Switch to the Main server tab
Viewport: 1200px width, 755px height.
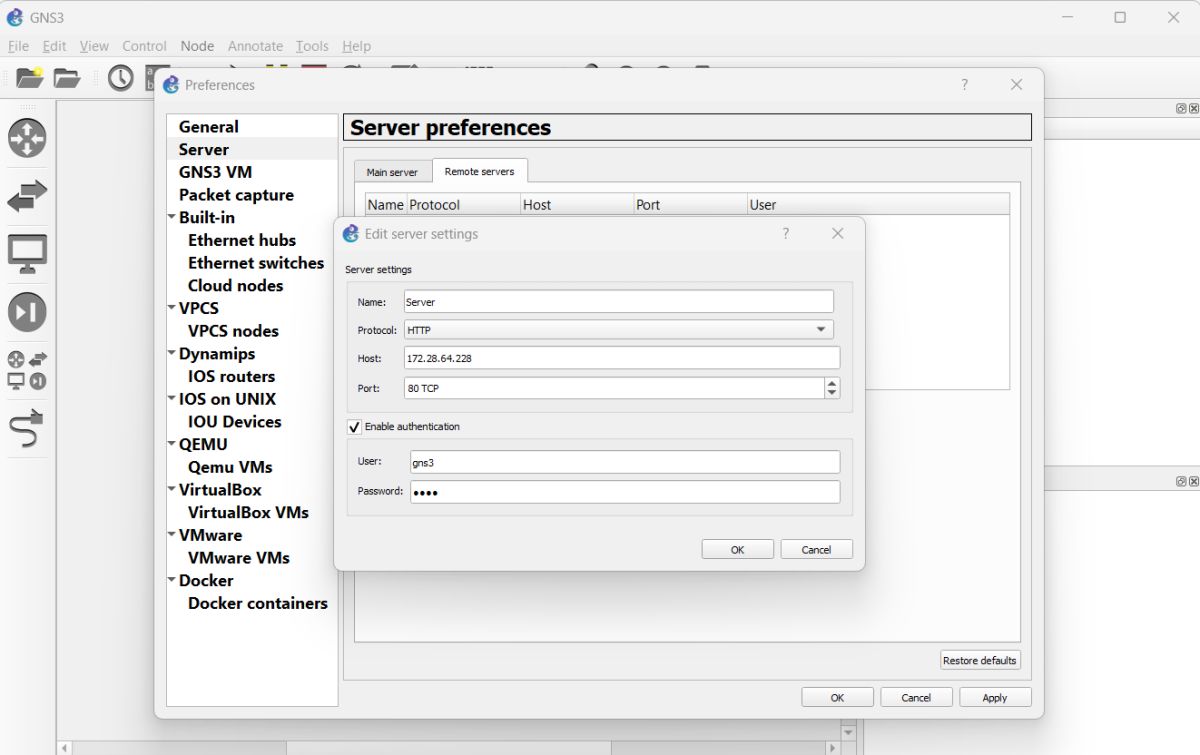coord(392,172)
